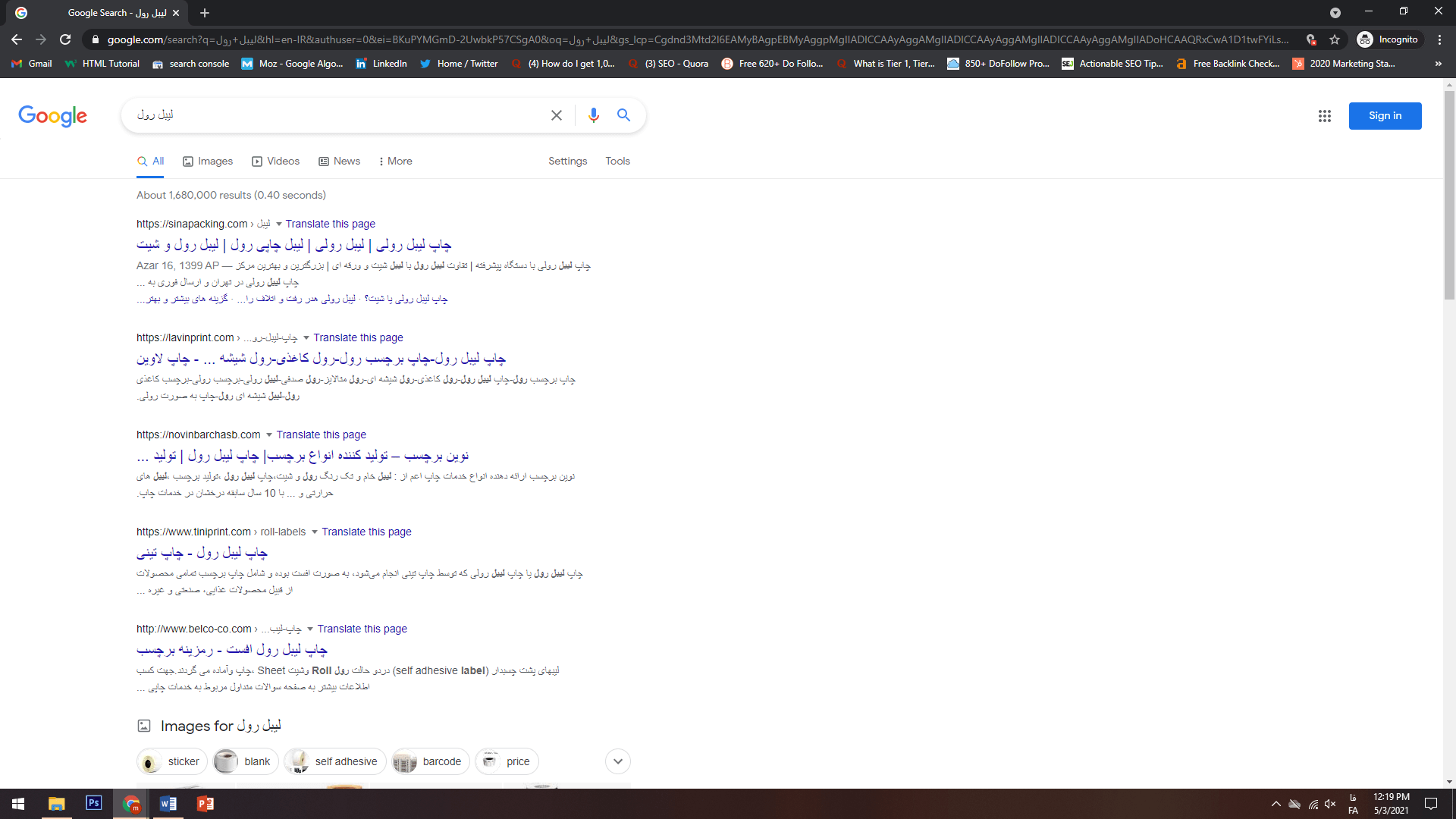Filter images by the price chip

click(x=507, y=761)
